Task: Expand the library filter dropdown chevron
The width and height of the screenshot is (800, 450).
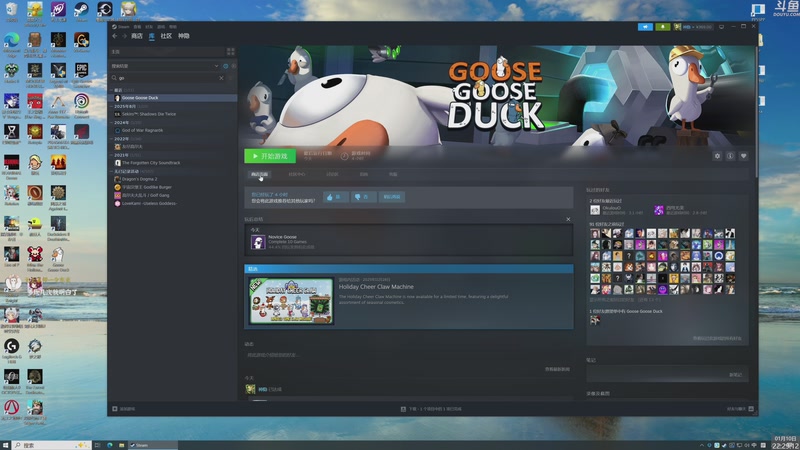Action: click(x=216, y=66)
